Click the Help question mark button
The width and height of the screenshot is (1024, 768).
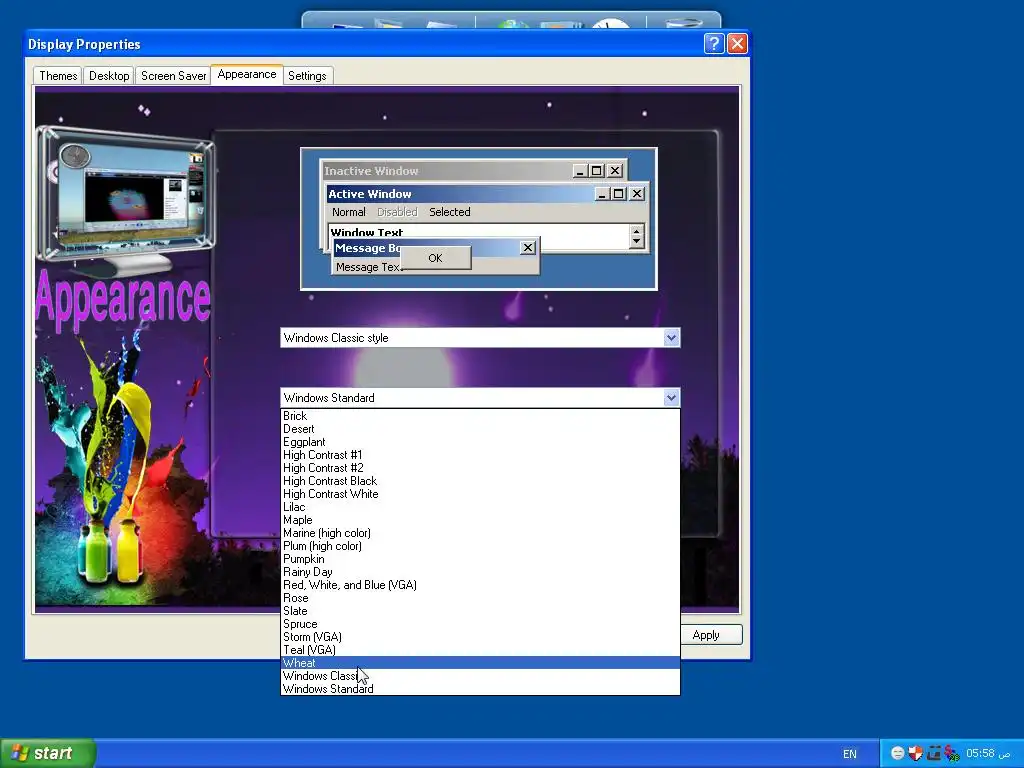pyautogui.click(x=714, y=43)
